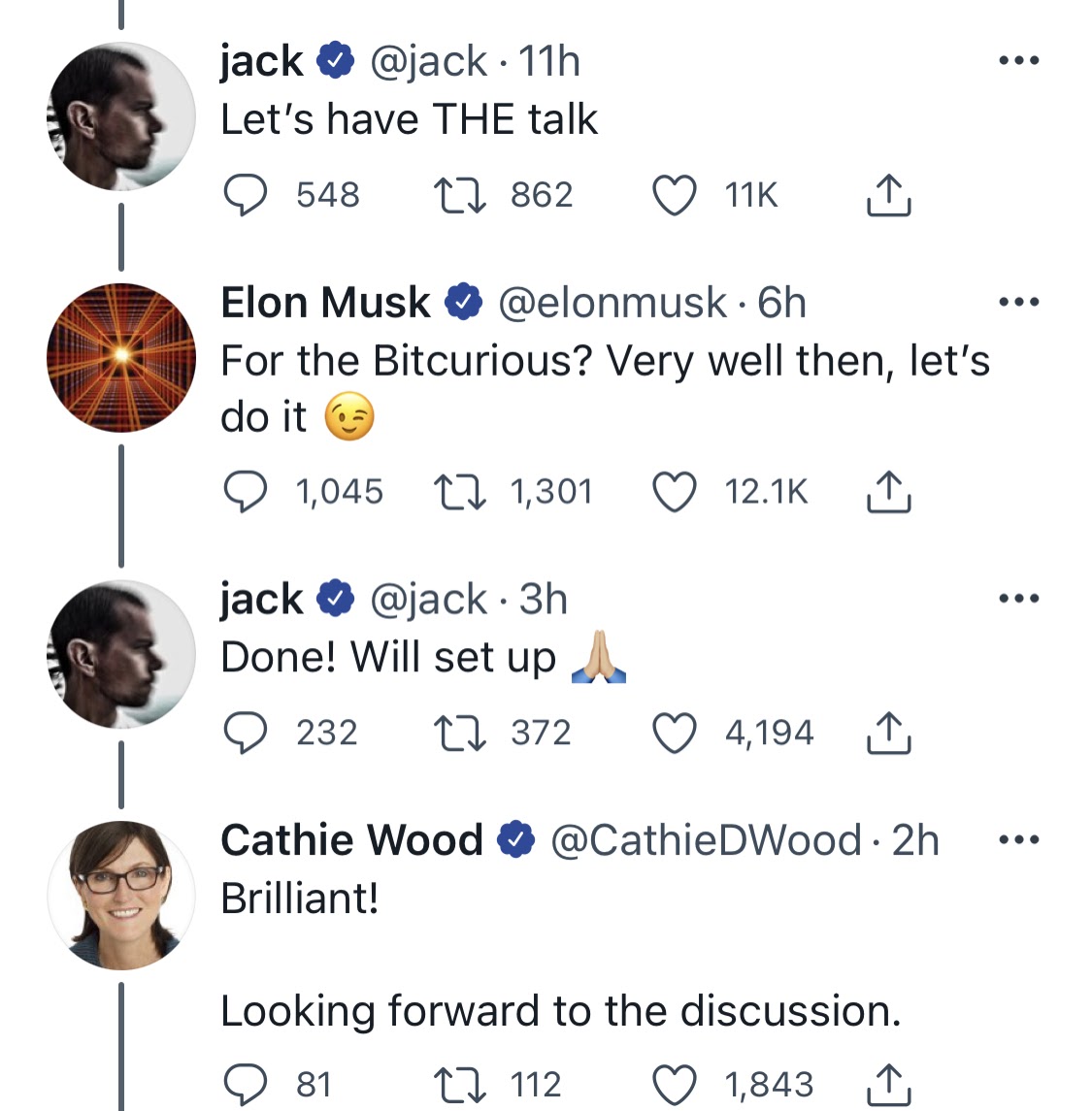Retweet jack's "Done! Will set up" tweet
The width and height of the screenshot is (1092, 1111).
pos(460,733)
